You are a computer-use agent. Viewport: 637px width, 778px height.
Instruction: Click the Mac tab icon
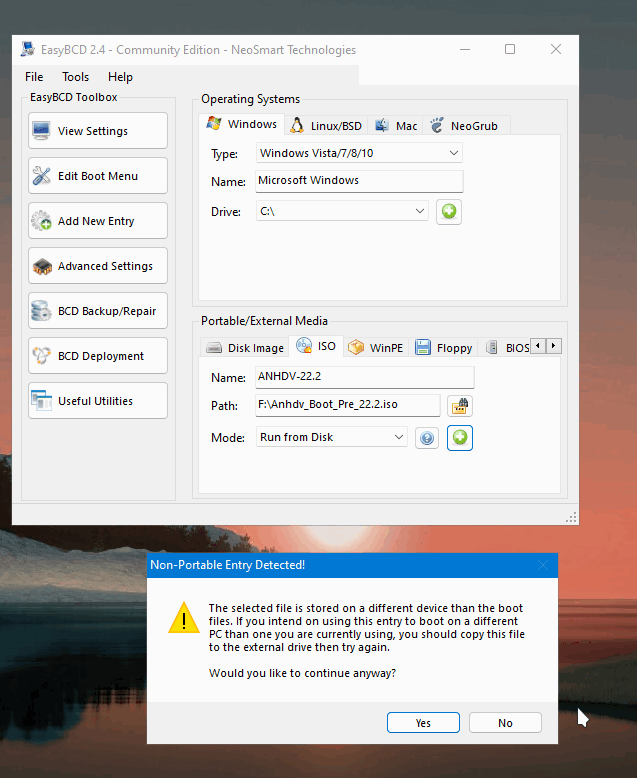coord(382,126)
